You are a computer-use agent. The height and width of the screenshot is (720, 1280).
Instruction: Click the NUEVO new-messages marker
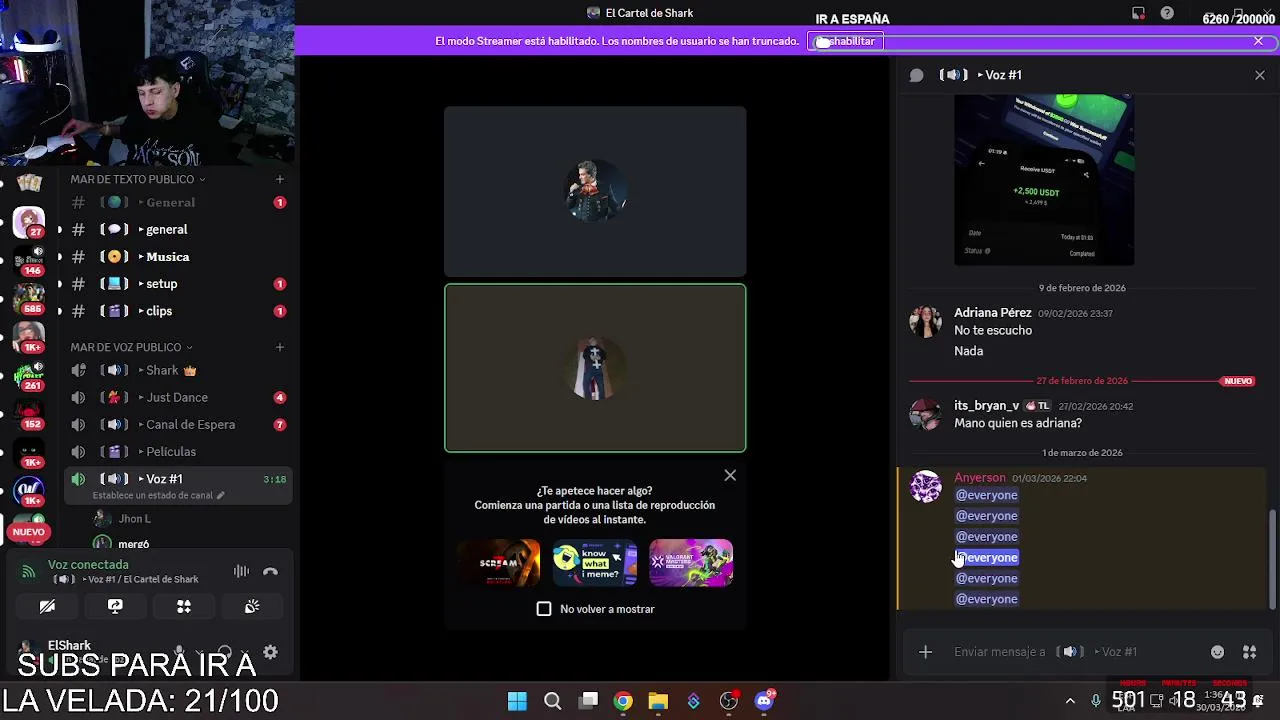pos(1238,381)
